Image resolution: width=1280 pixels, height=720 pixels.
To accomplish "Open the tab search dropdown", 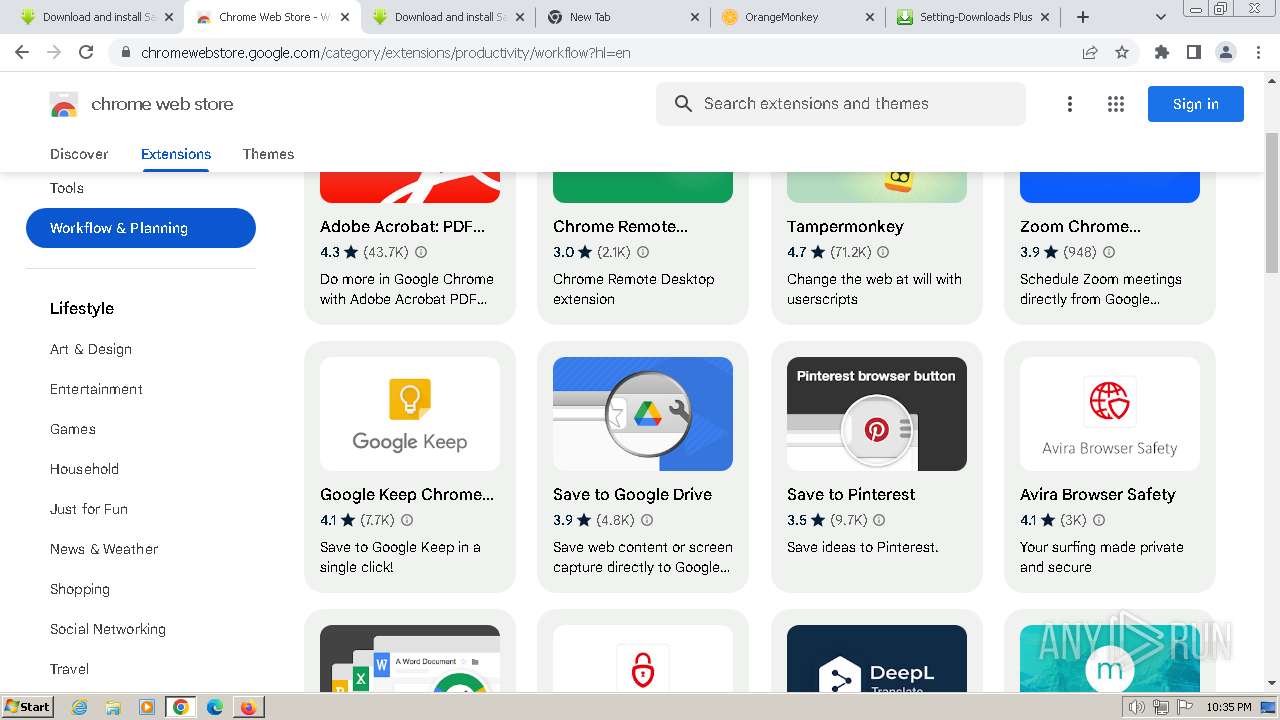I will pos(1161,17).
